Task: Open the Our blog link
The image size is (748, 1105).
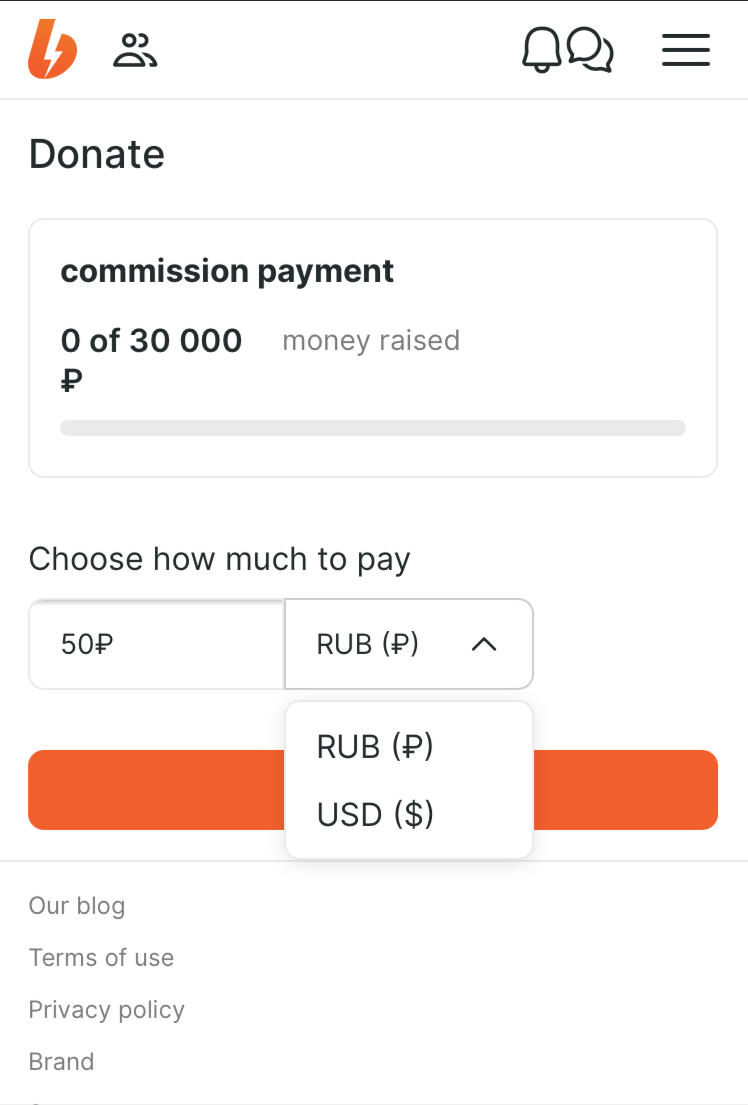Action: 77,906
